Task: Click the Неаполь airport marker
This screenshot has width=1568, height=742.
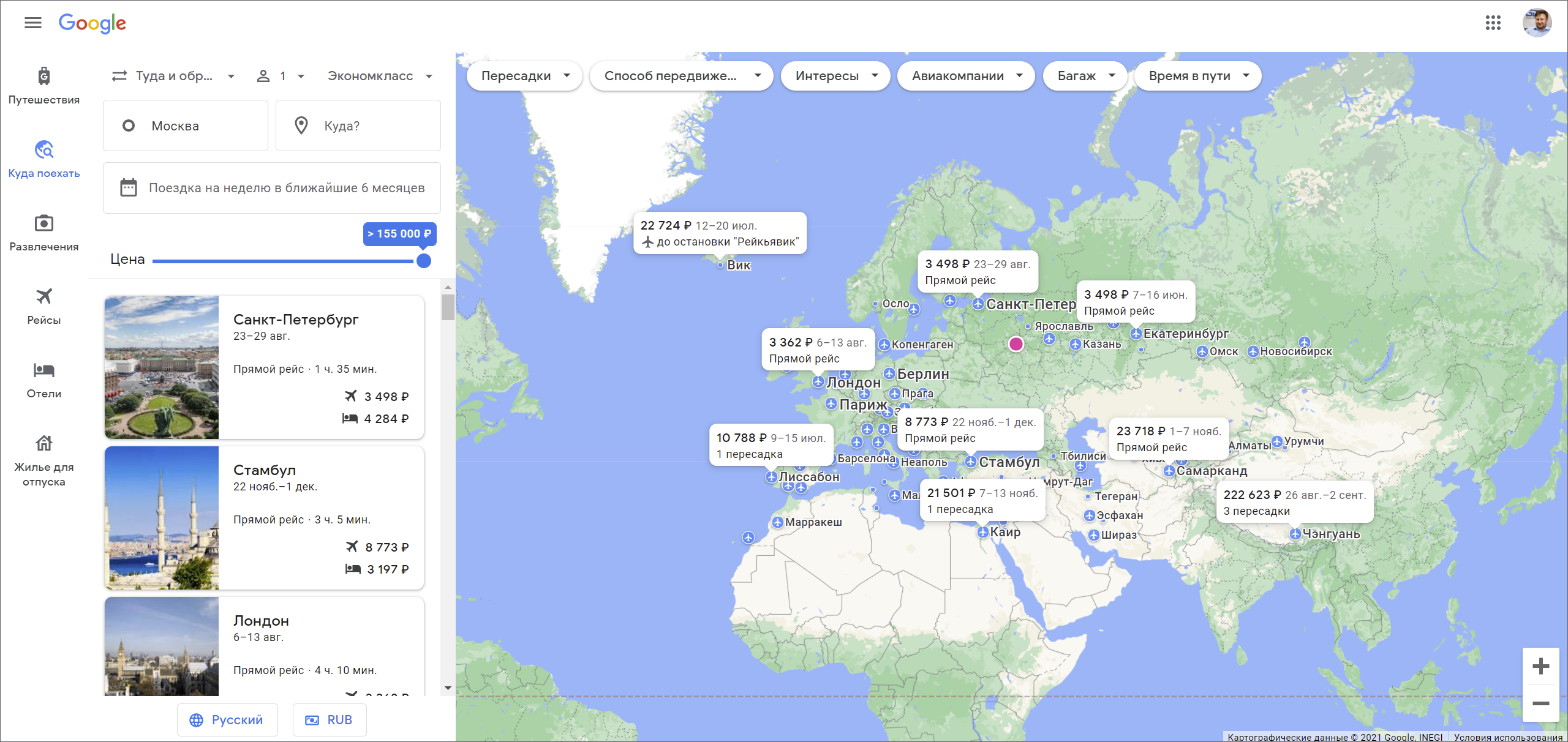Action: 894,462
